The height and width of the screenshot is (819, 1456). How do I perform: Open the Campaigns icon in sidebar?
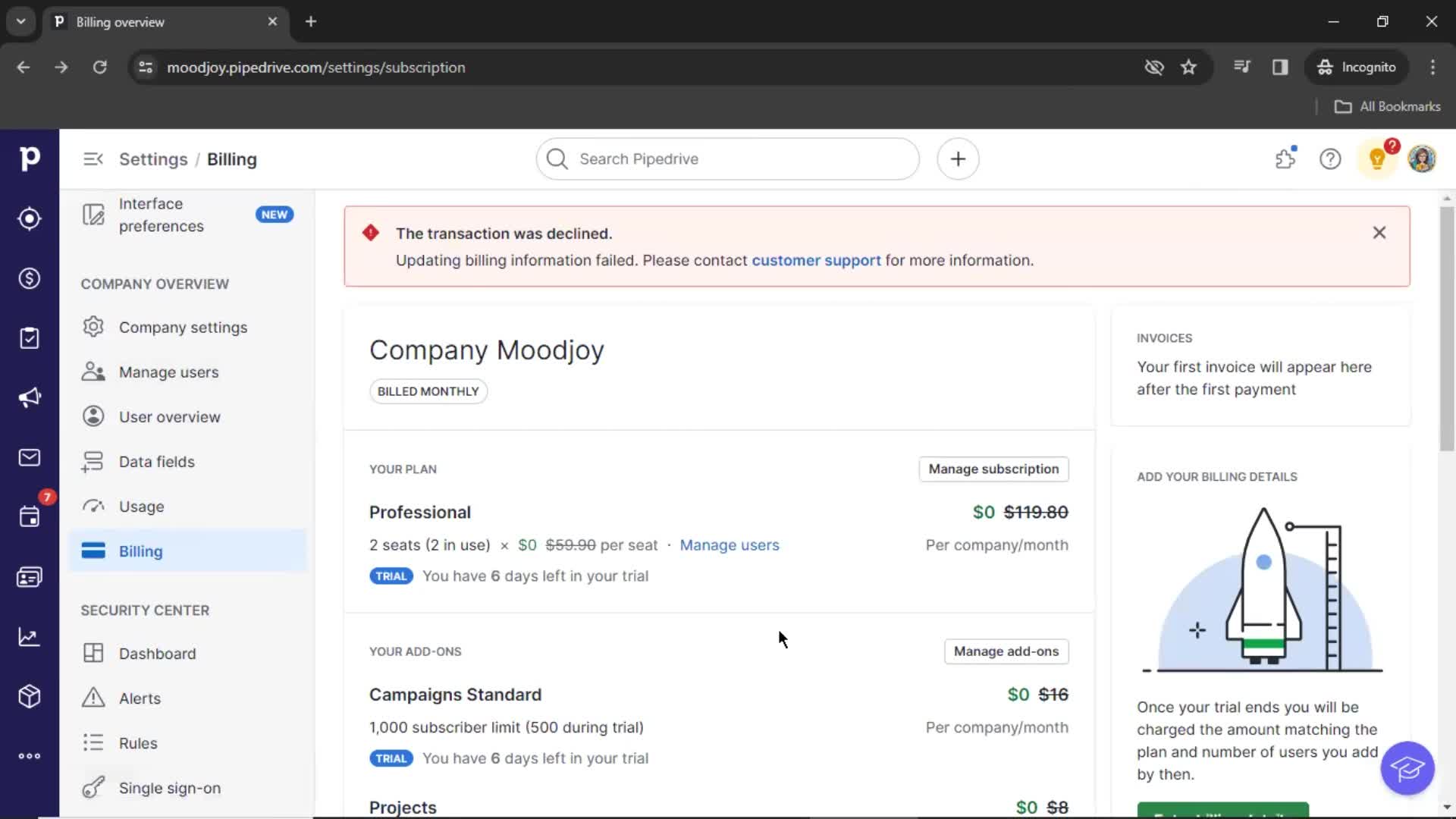click(x=30, y=397)
